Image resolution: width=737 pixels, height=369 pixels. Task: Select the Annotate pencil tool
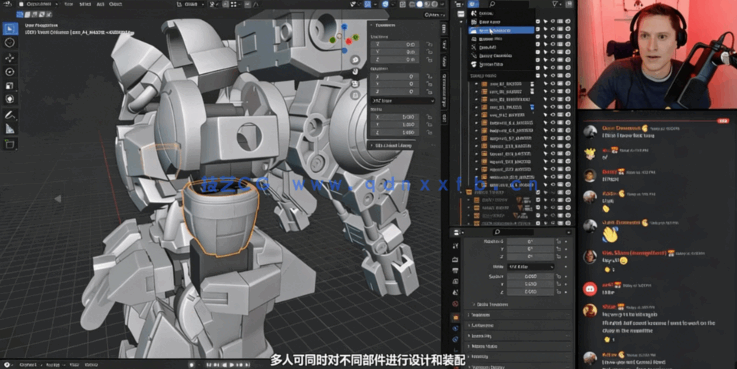click(10, 115)
